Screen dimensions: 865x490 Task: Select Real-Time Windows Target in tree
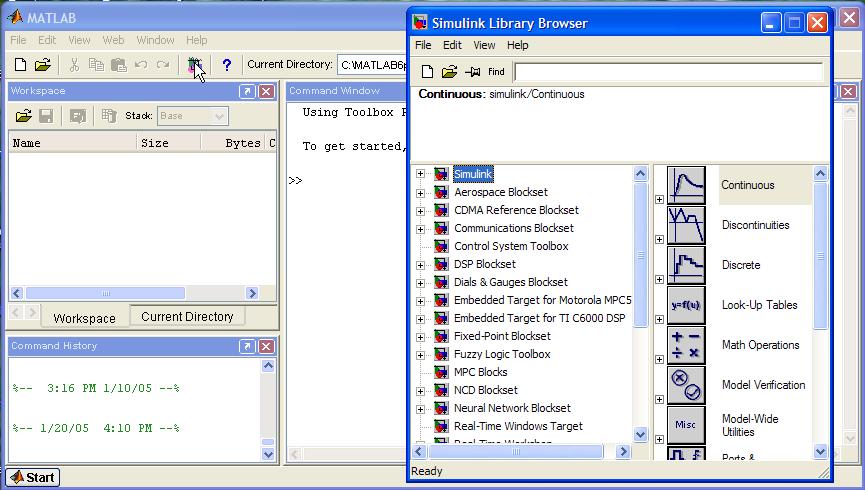point(518,426)
